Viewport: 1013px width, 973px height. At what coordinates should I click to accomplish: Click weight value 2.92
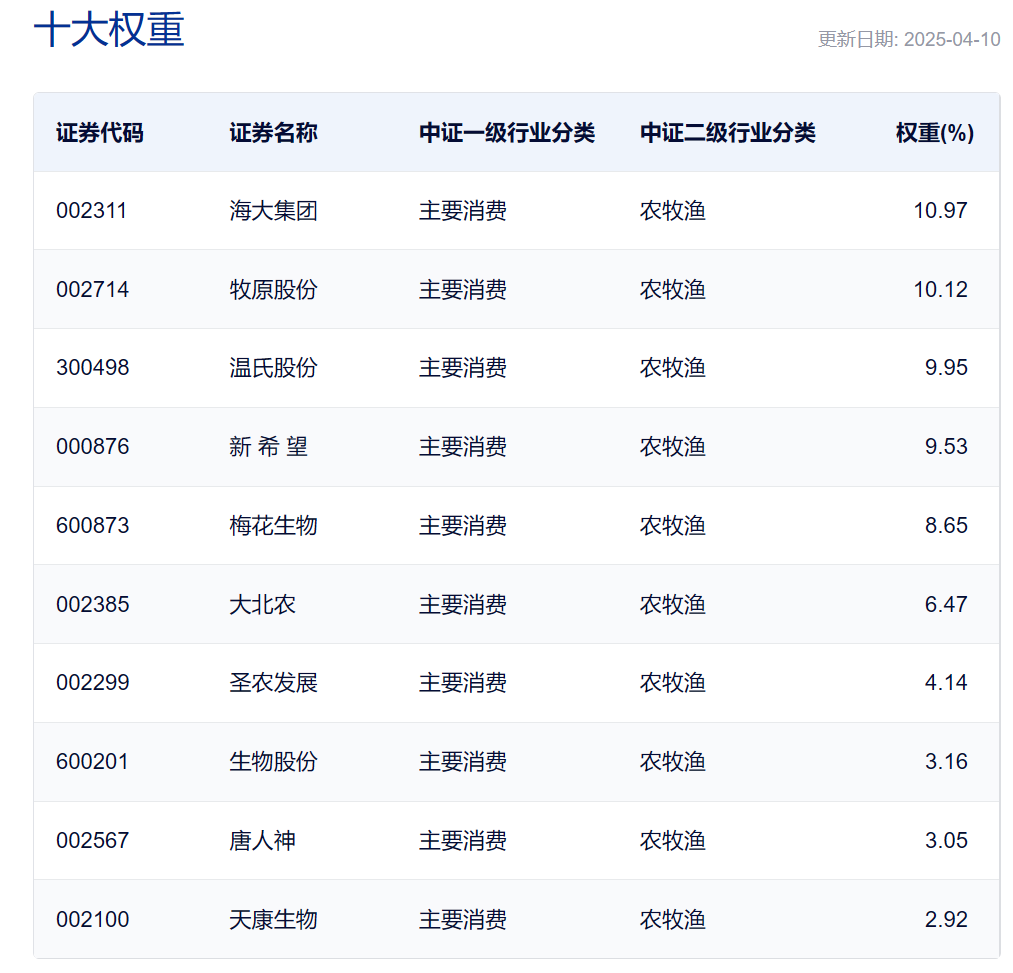click(x=946, y=919)
